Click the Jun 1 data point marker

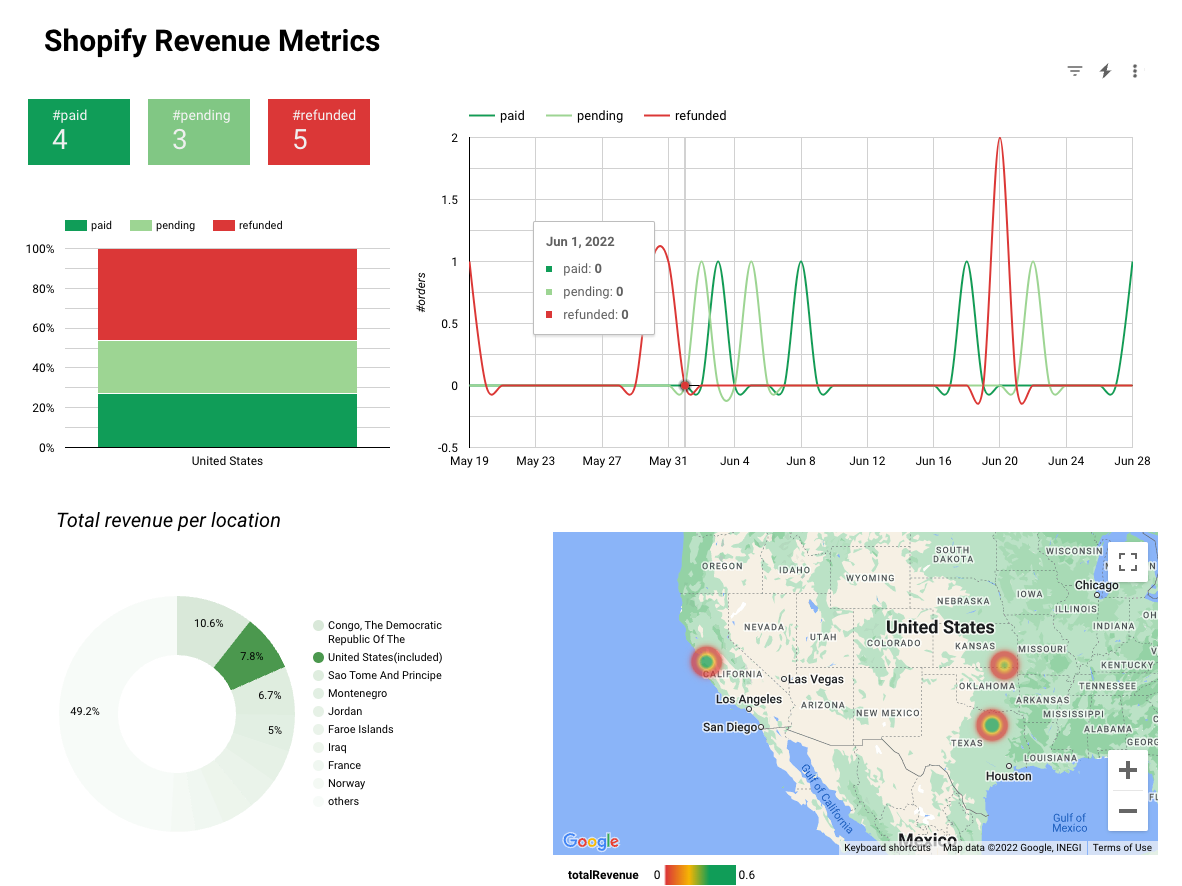coord(684,385)
